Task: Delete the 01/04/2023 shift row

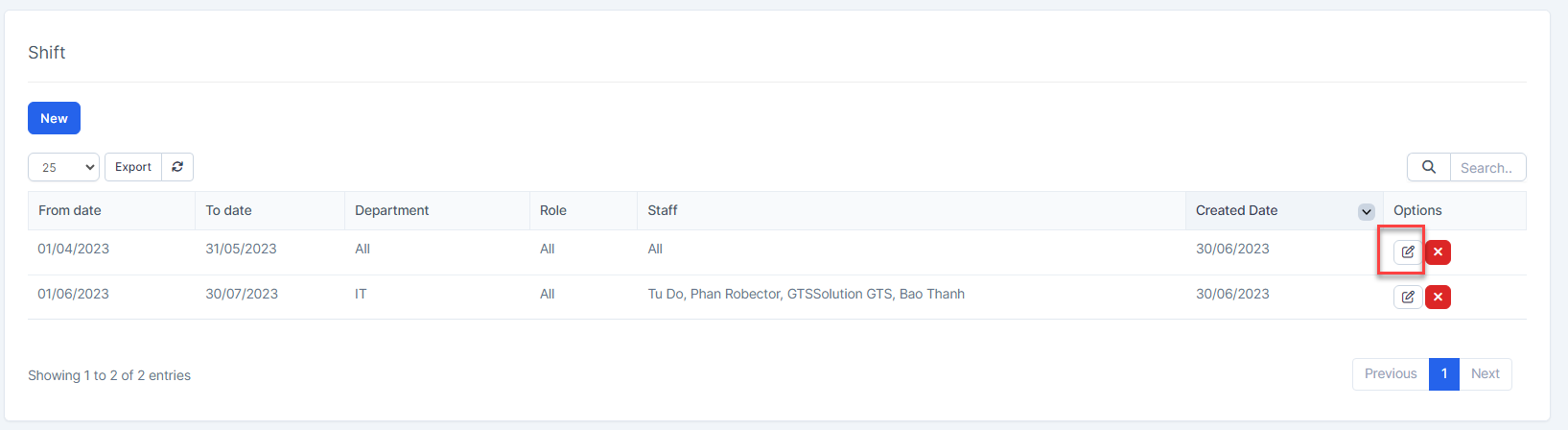Action: 1438,251
